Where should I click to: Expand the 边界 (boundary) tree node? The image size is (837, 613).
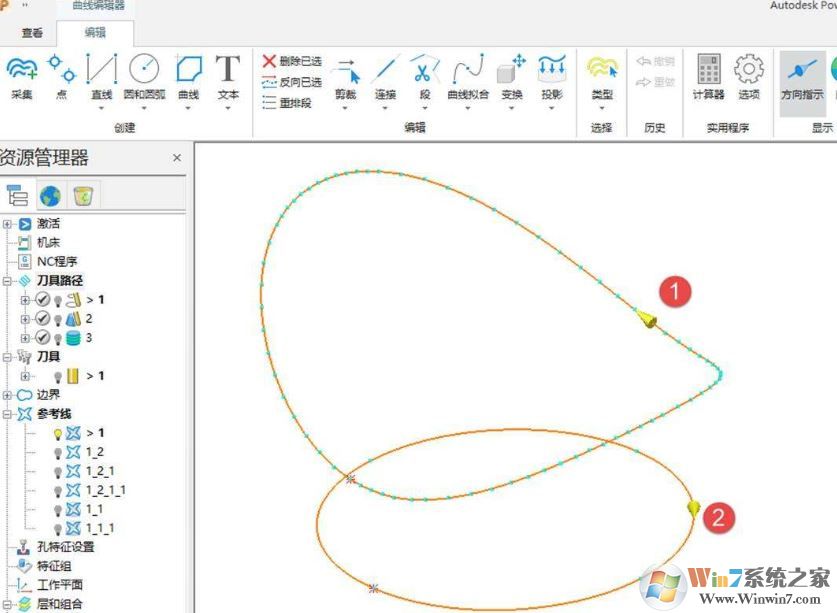tap(8, 395)
